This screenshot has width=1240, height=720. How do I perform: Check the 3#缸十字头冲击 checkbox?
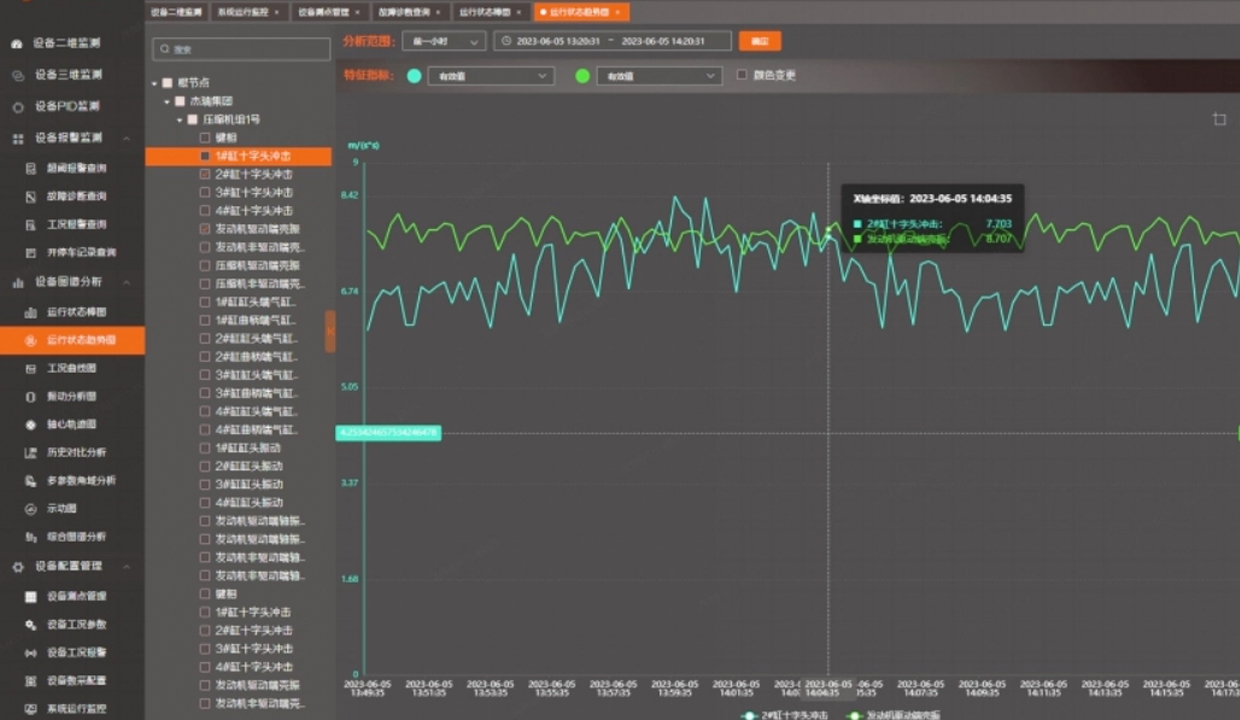(x=205, y=192)
